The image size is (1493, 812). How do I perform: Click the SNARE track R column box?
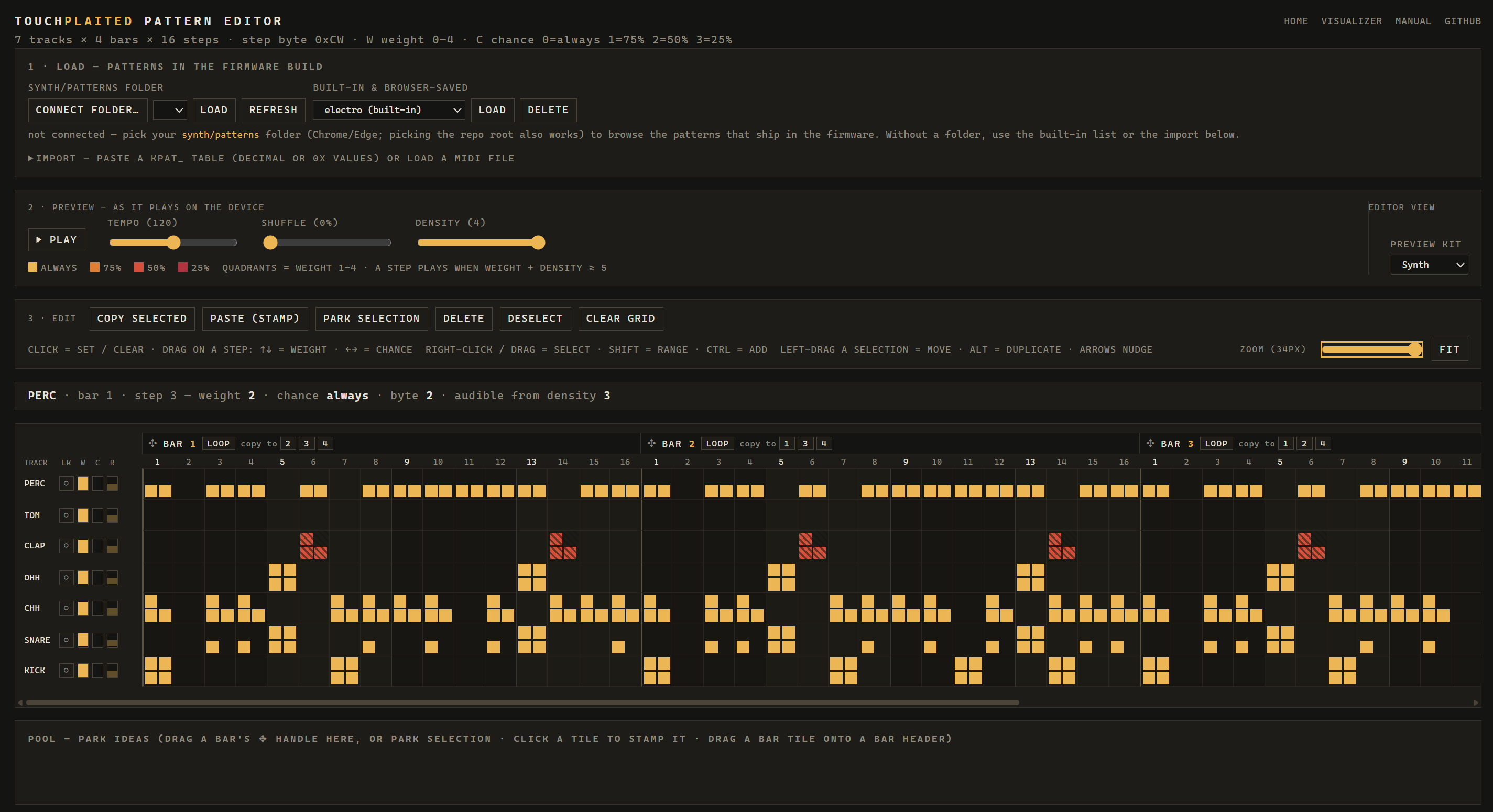(113, 640)
